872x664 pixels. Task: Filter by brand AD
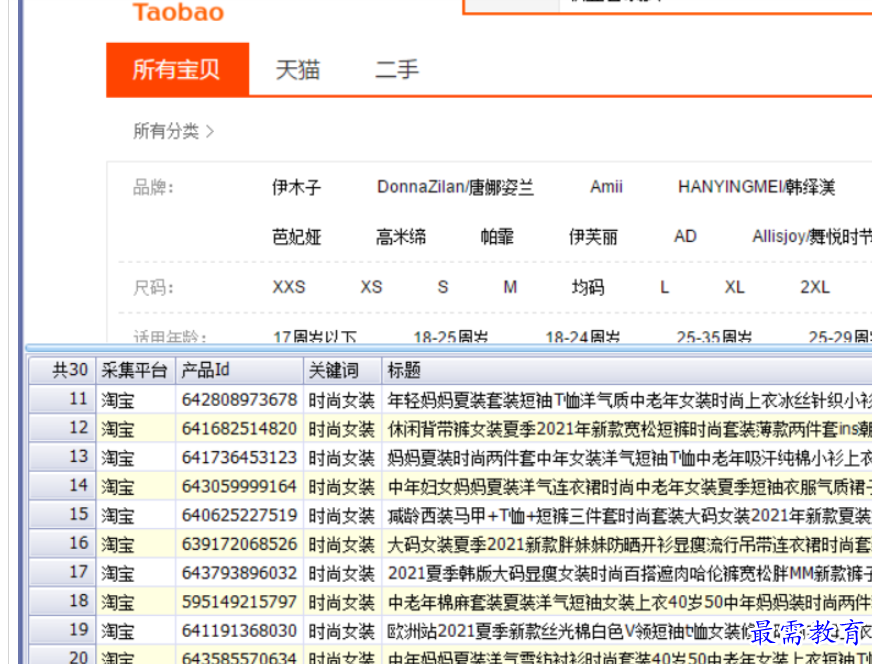pyautogui.click(x=685, y=236)
